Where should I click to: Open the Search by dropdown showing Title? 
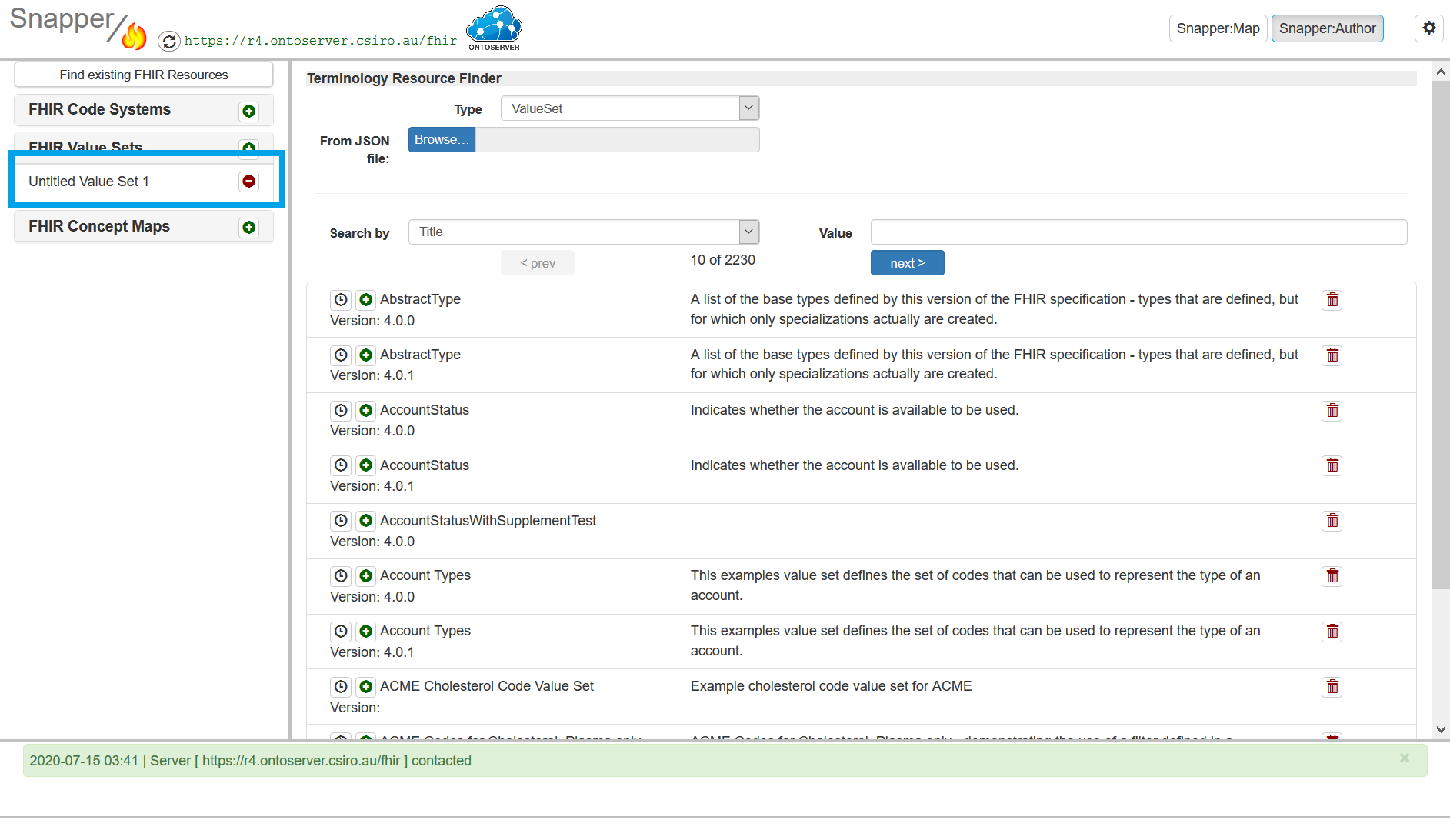(x=584, y=232)
